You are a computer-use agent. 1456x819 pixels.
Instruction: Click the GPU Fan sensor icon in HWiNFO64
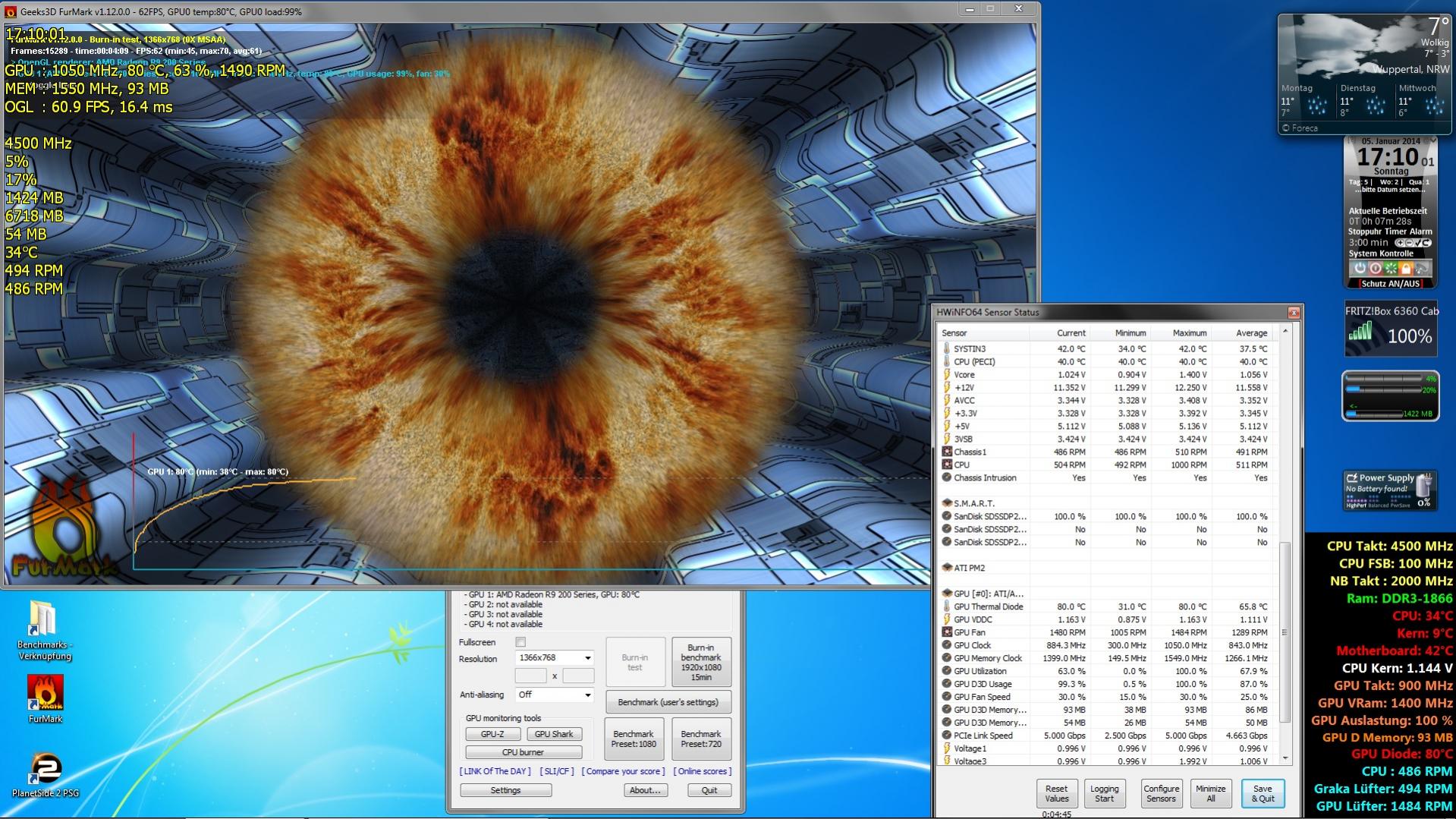coord(947,632)
